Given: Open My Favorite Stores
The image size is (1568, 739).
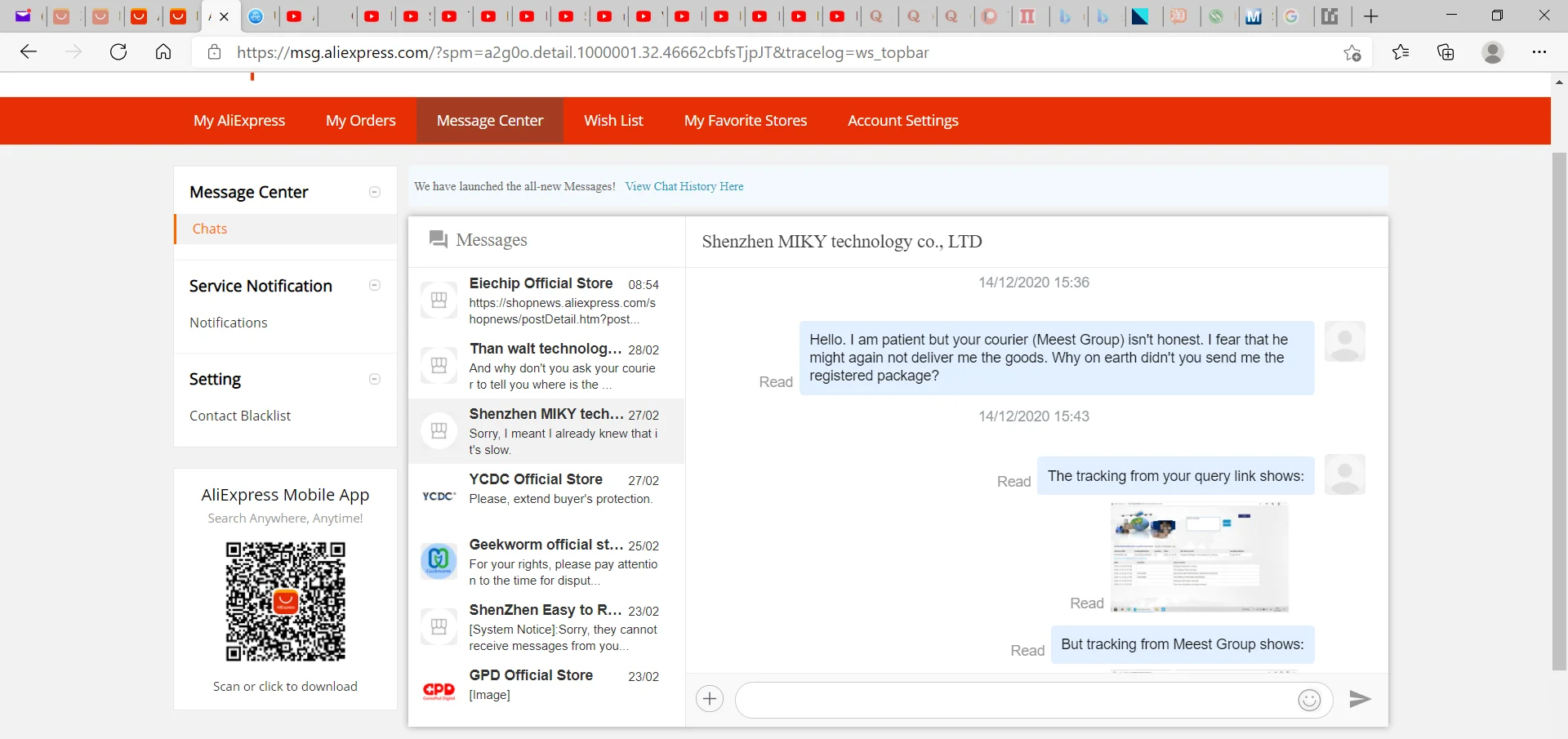Looking at the screenshot, I should coord(746,121).
